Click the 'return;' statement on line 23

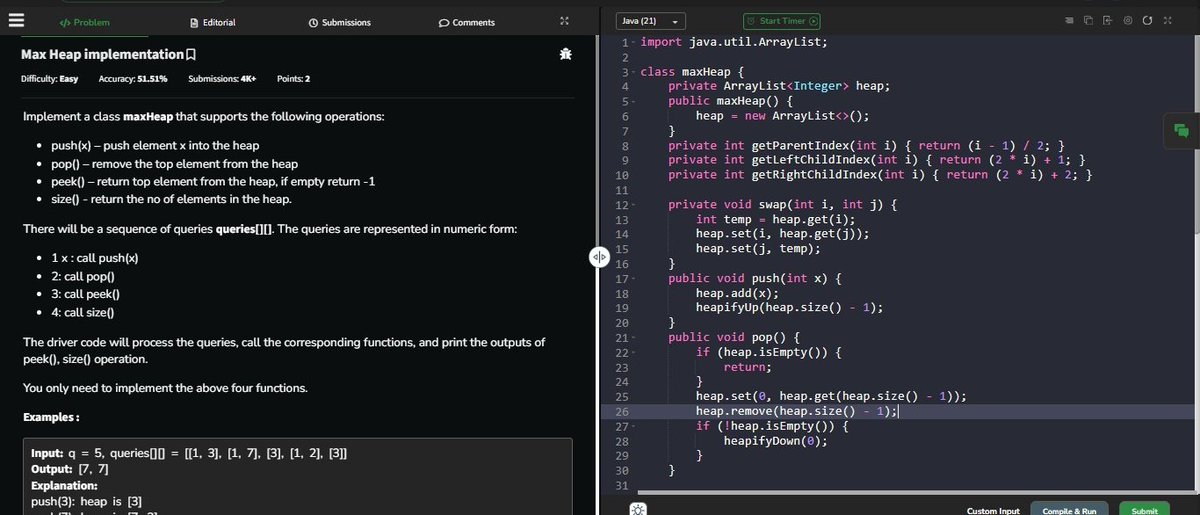click(x=746, y=367)
